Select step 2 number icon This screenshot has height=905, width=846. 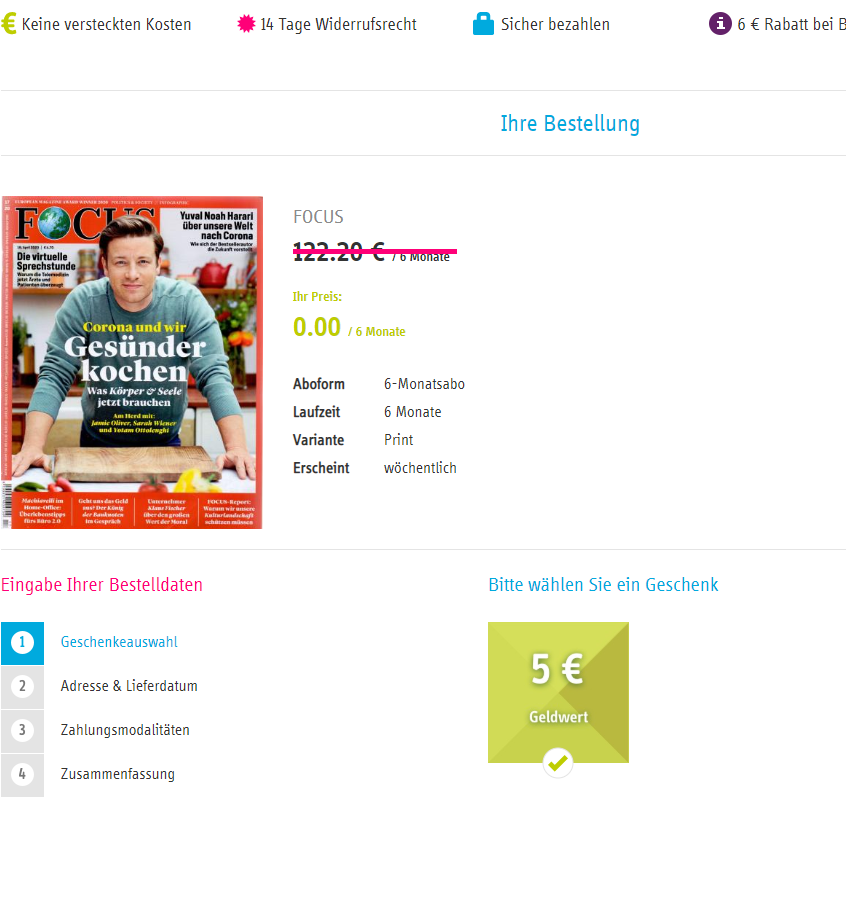click(x=23, y=687)
